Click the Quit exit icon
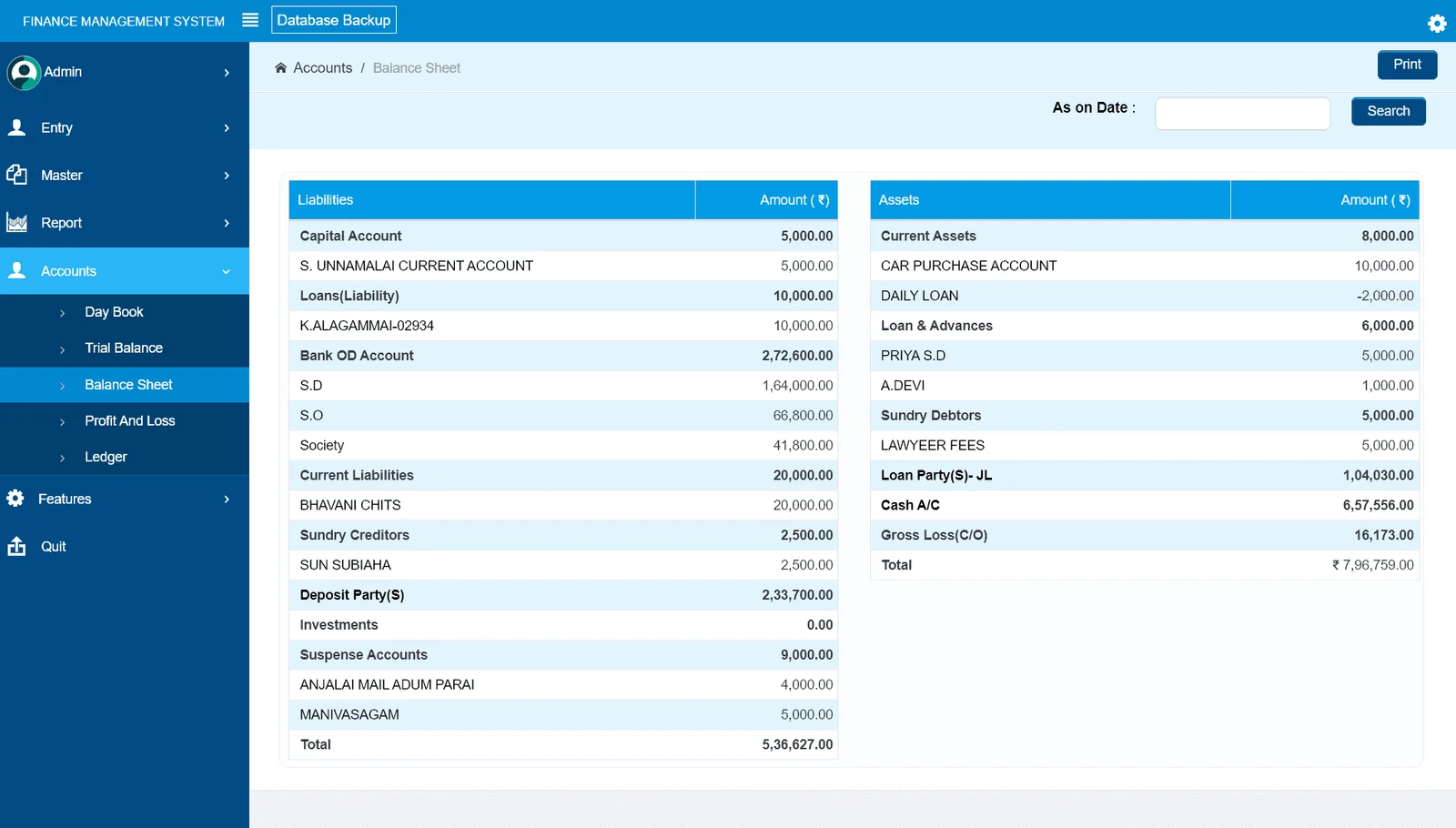The width and height of the screenshot is (1456, 828). point(16,546)
